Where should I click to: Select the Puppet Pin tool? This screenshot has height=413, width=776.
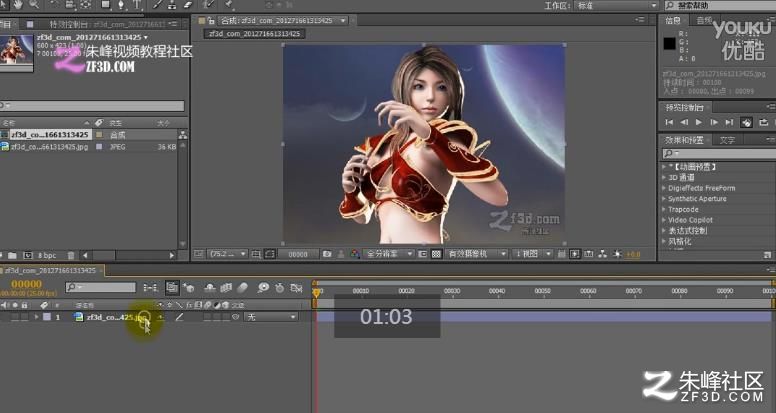(229, 4)
